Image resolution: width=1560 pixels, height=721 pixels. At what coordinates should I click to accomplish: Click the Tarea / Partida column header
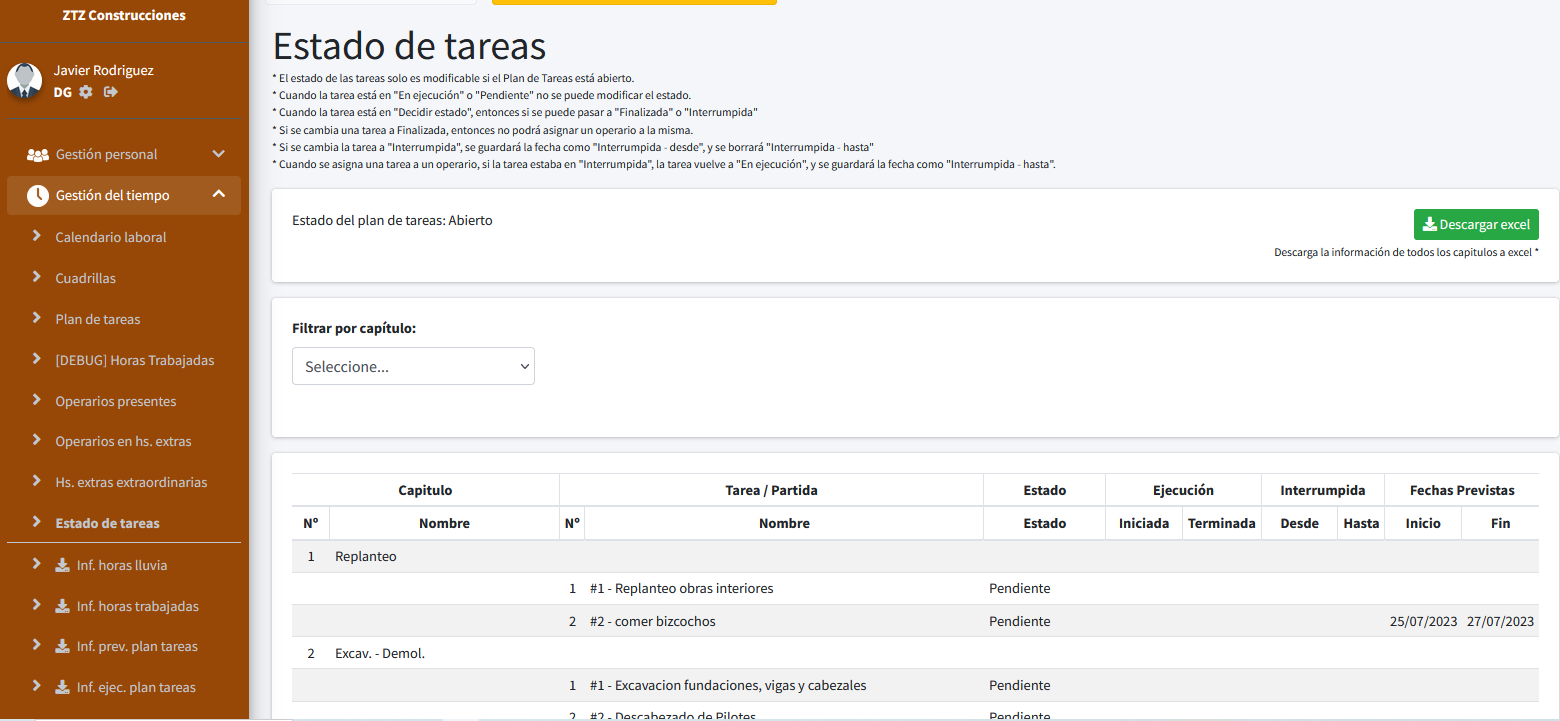tap(771, 490)
